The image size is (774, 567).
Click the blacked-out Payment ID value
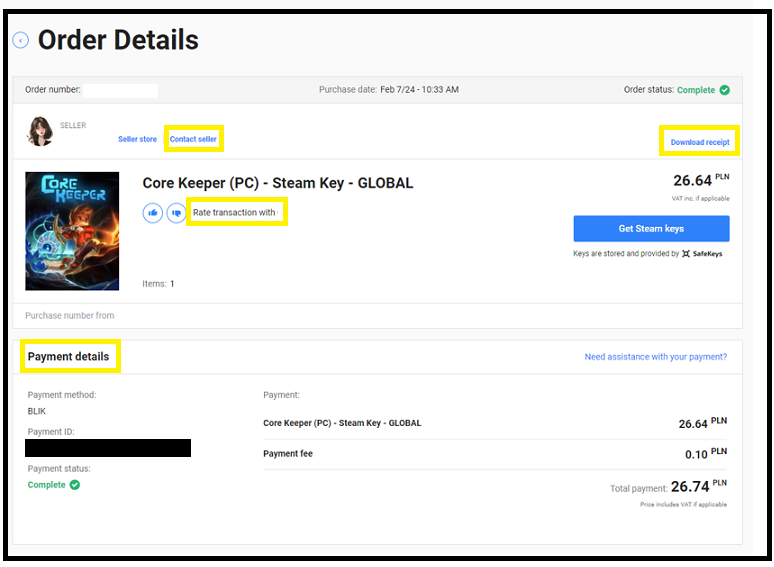108,448
